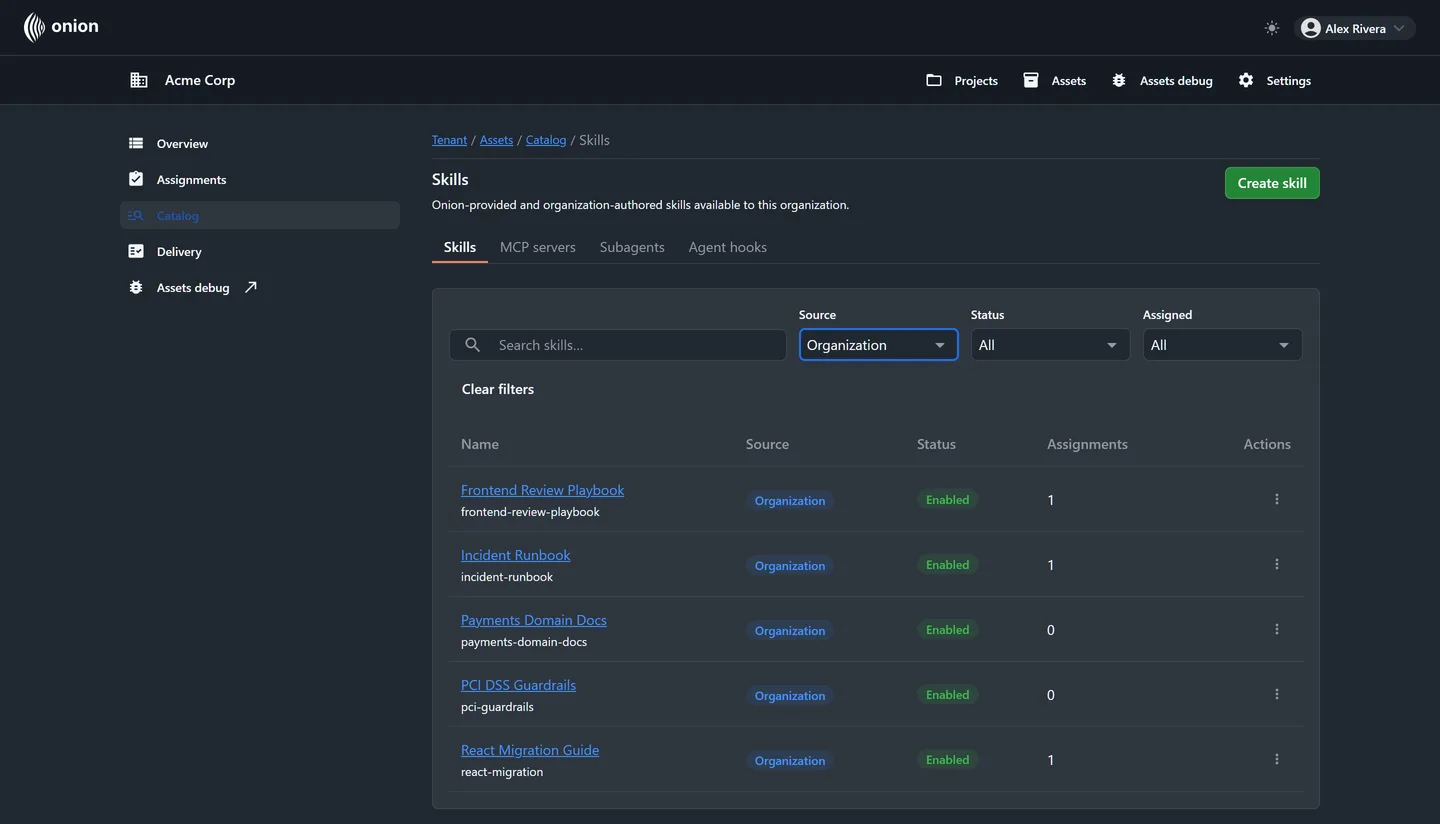
Task: Open actions menu for PCI DSS Guardrails
Action: tap(1277, 694)
